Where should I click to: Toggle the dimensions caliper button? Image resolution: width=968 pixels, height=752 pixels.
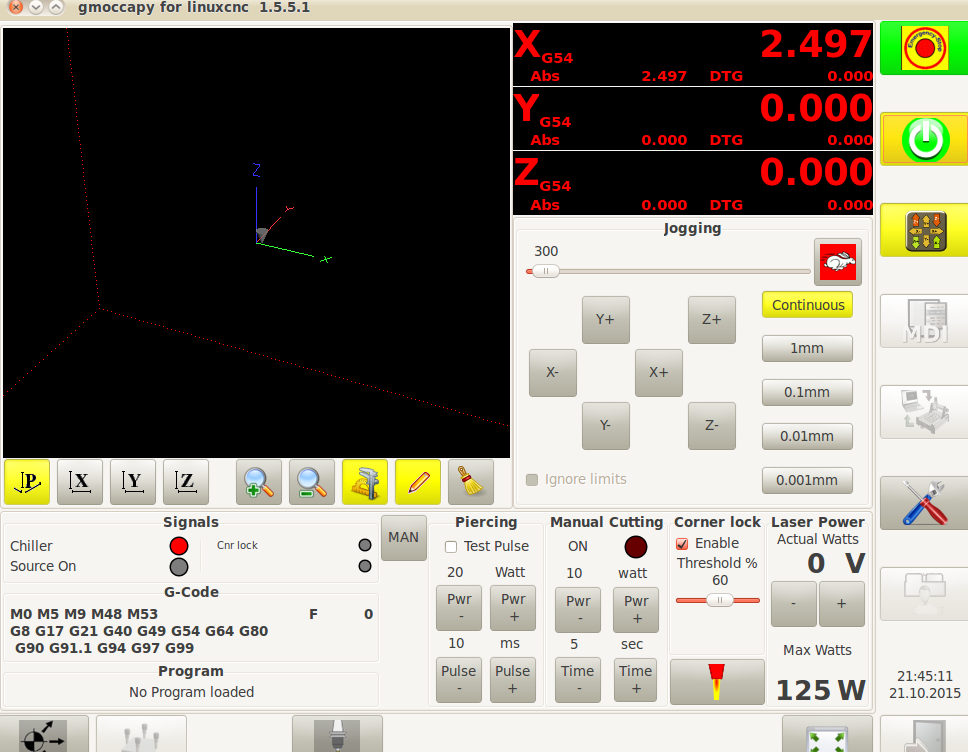(365, 482)
